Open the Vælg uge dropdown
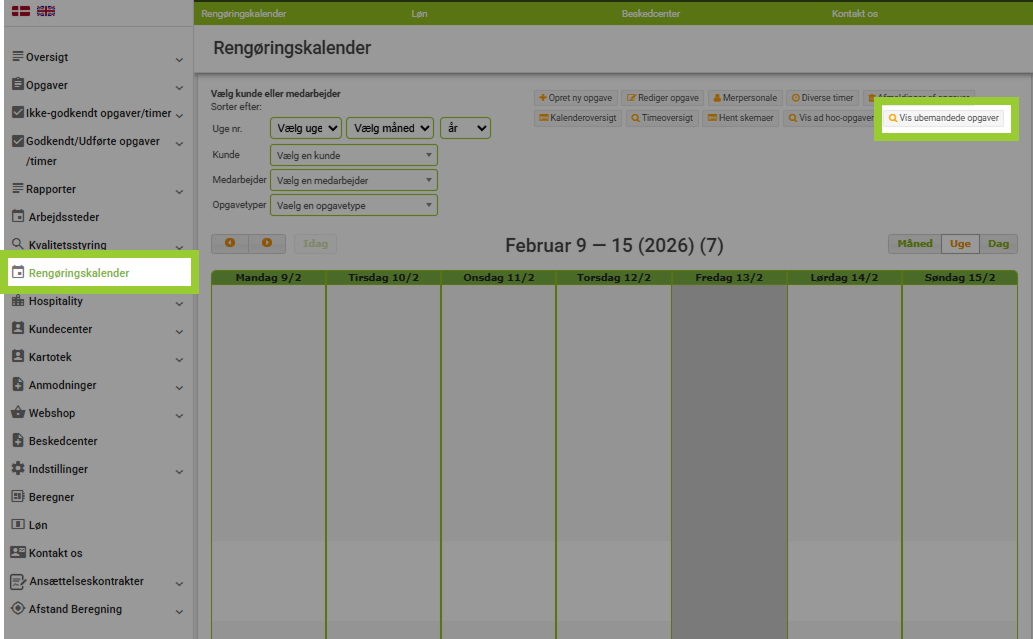Viewport: 1033px width, 639px height. click(x=306, y=128)
